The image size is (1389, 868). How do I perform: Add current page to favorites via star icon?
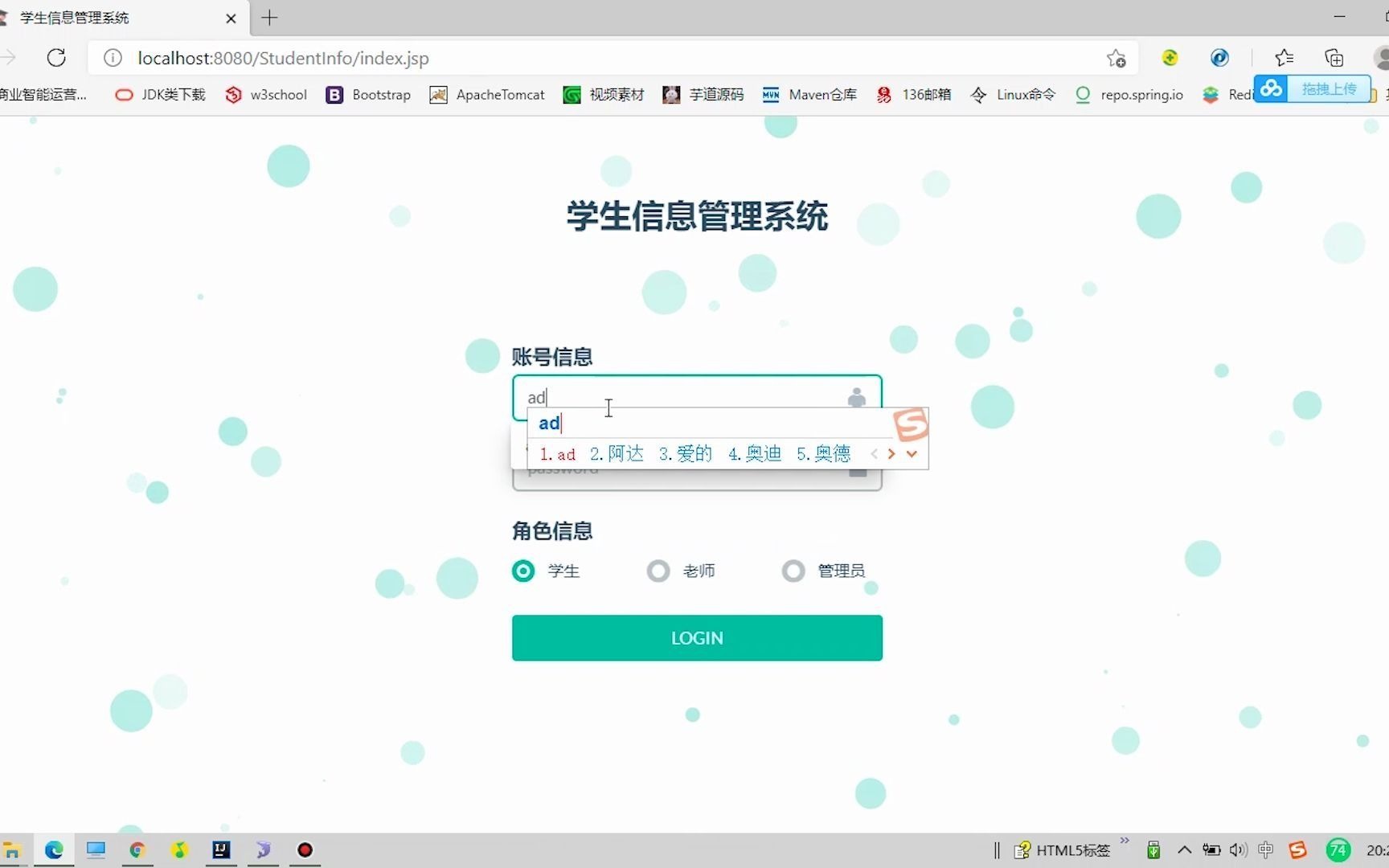click(x=1117, y=58)
